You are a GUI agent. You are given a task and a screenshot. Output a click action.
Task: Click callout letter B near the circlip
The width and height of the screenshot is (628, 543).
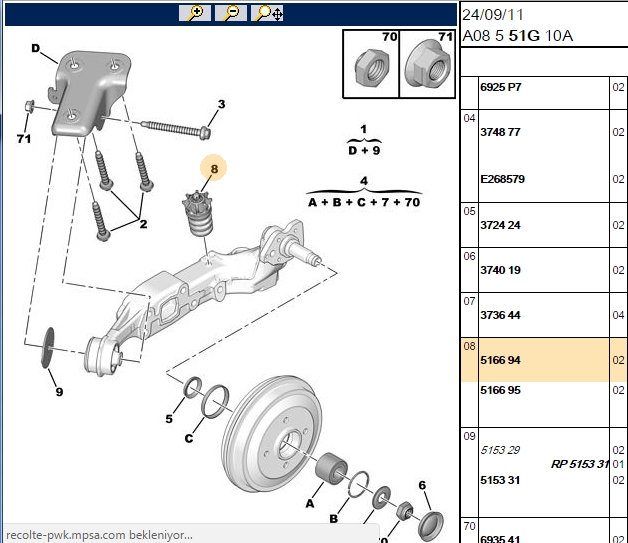tap(333, 519)
